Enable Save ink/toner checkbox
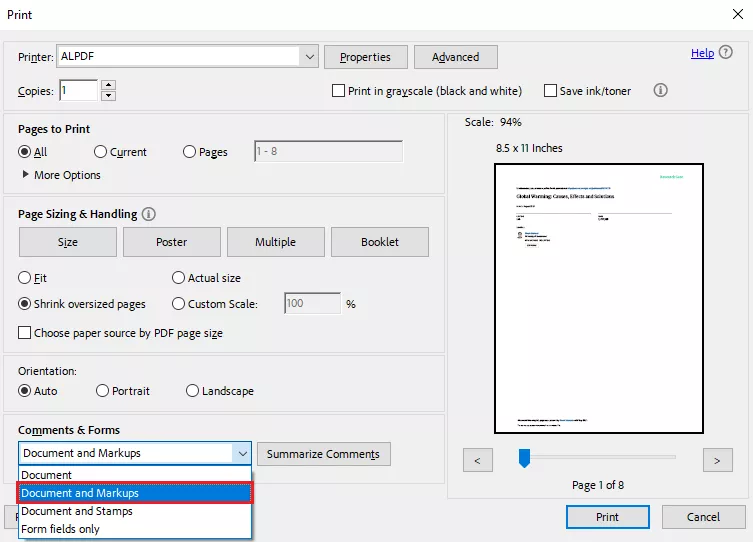This screenshot has width=753, height=542. pyautogui.click(x=550, y=91)
